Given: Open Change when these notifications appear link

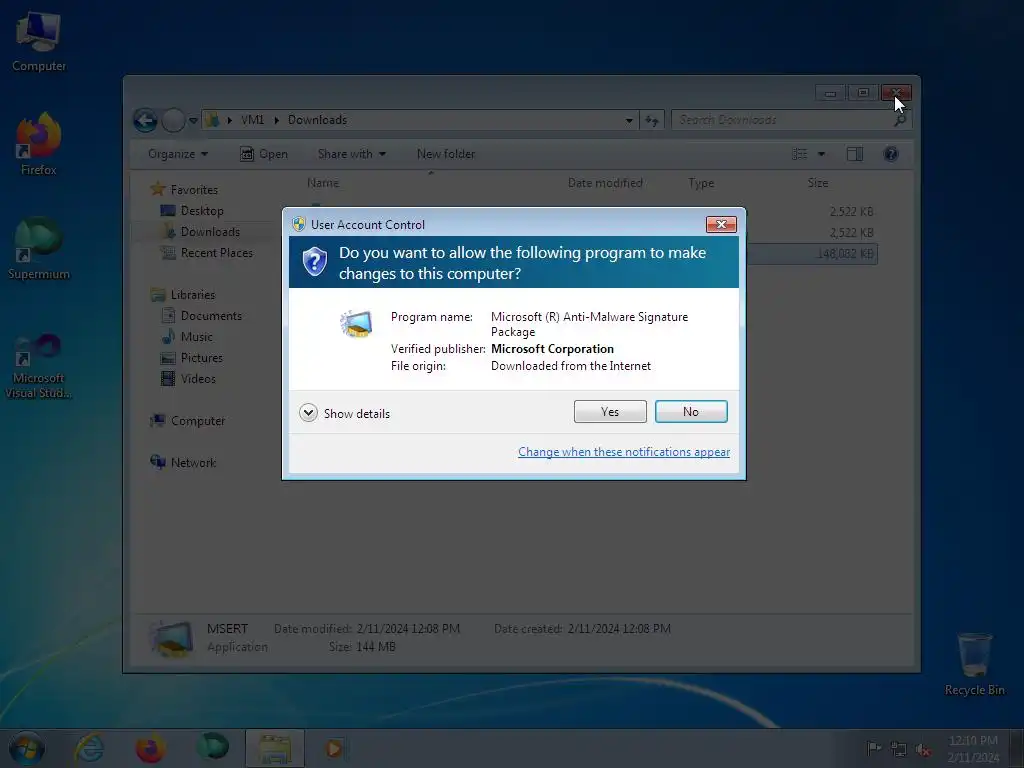Looking at the screenshot, I should (x=624, y=452).
